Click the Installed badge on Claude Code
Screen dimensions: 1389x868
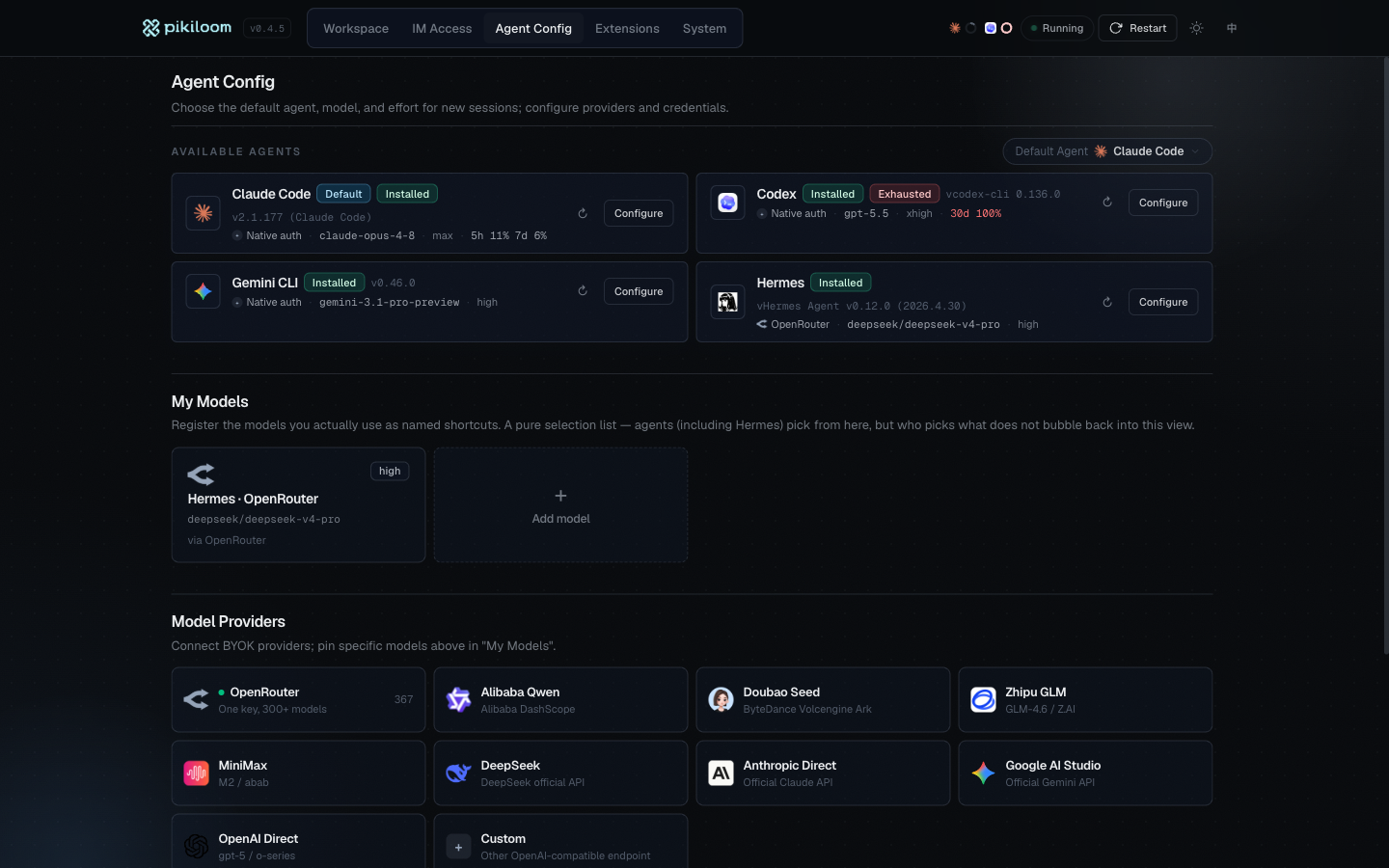click(x=407, y=194)
